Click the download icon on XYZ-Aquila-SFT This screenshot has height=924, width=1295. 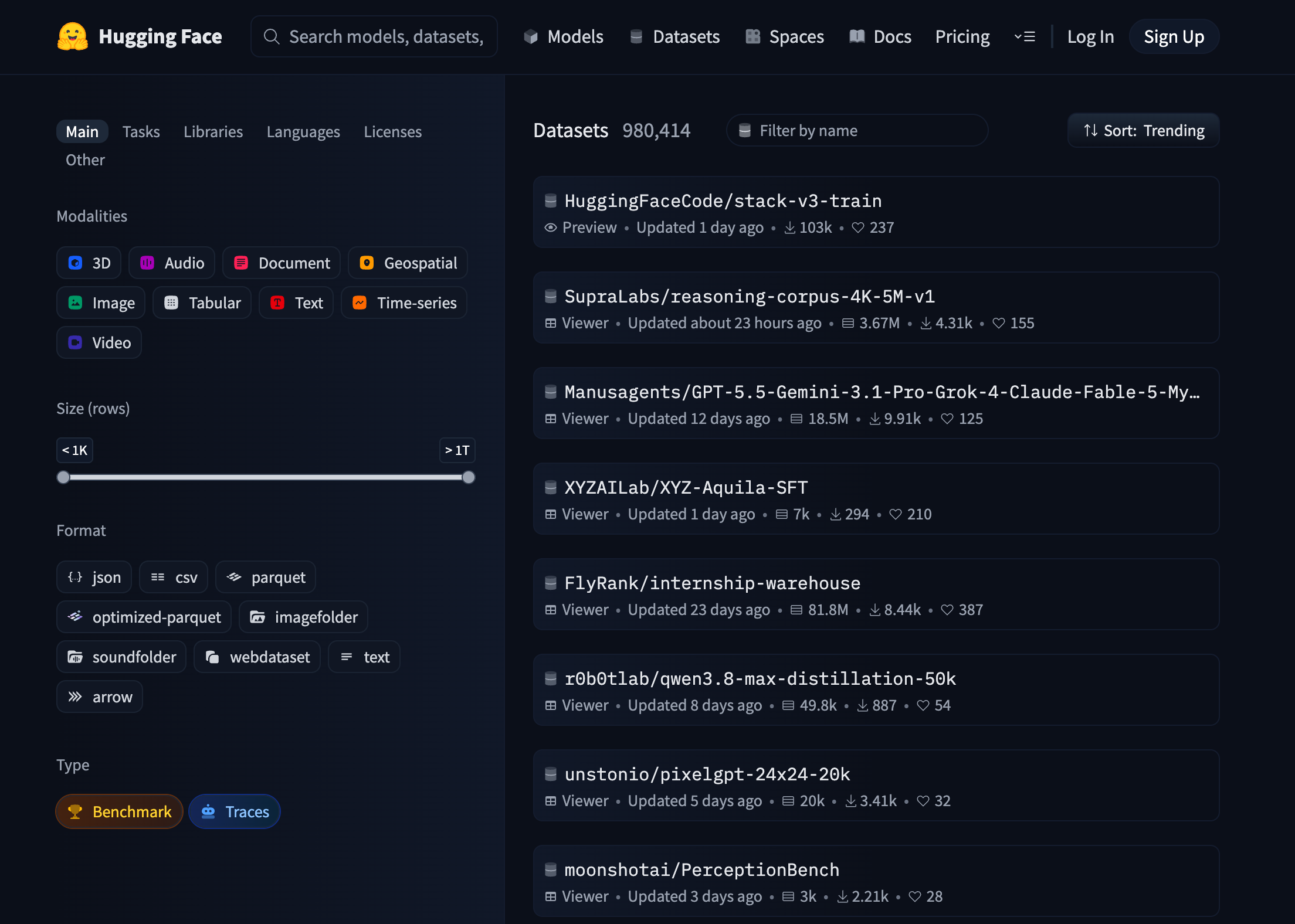tap(836, 514)
